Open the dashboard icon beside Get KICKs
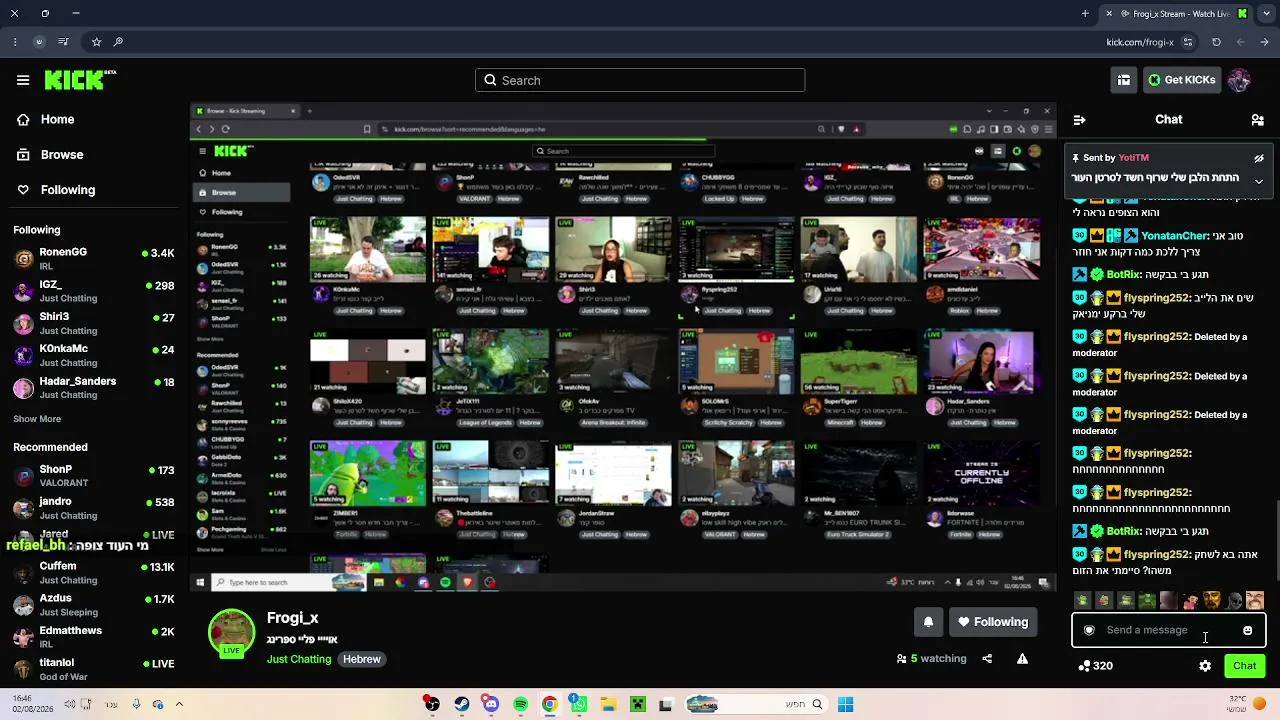Screen dimensions: 1280x720 (x=1124, y=80)
